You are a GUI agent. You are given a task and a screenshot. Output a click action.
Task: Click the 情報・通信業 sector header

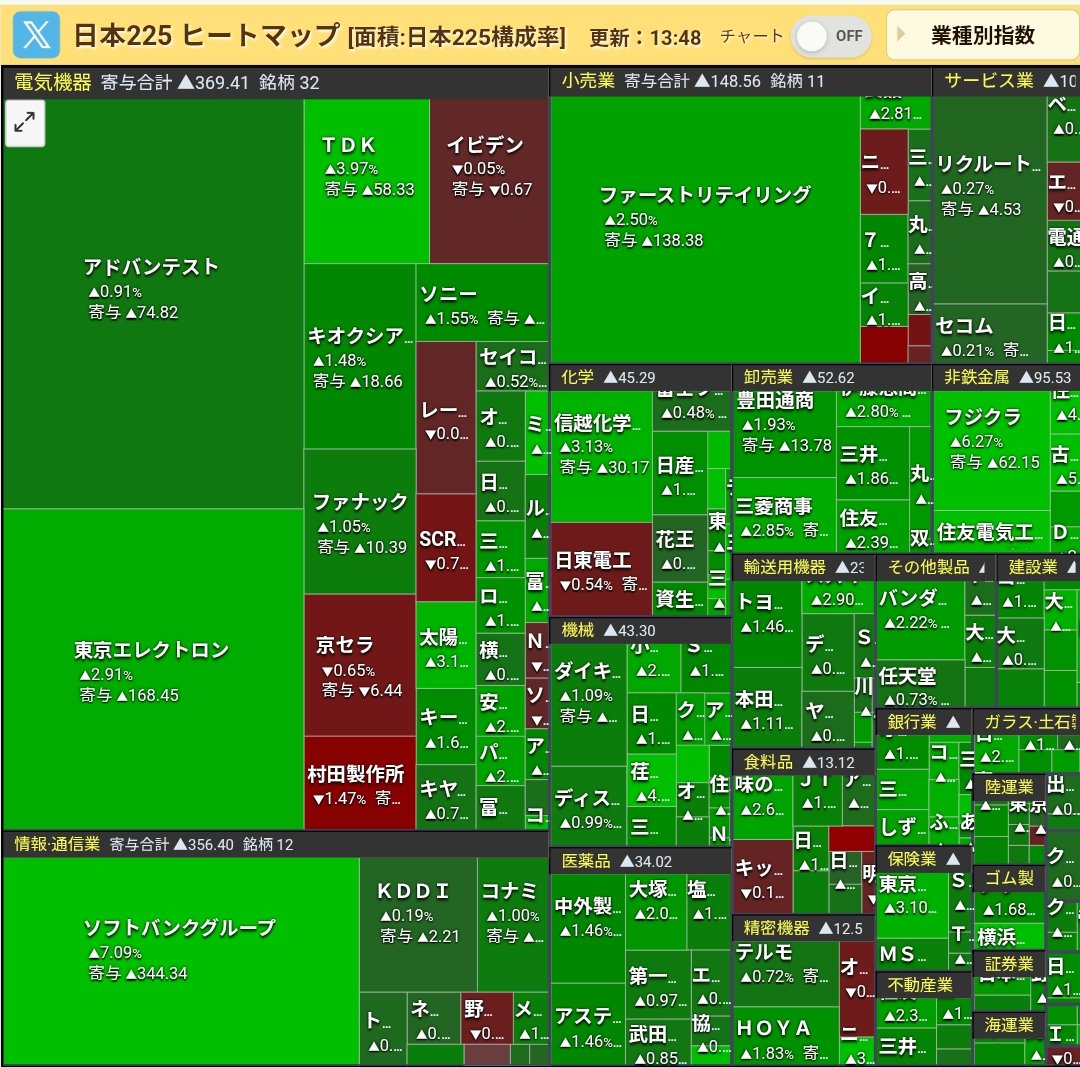[x=275, y=844]
